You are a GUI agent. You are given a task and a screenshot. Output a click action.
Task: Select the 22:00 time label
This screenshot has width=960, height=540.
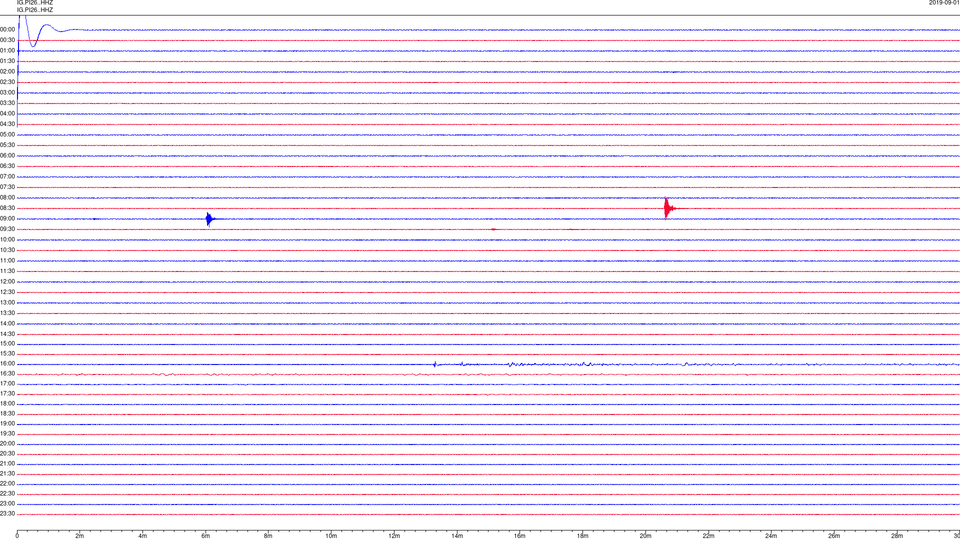[7, 484]
